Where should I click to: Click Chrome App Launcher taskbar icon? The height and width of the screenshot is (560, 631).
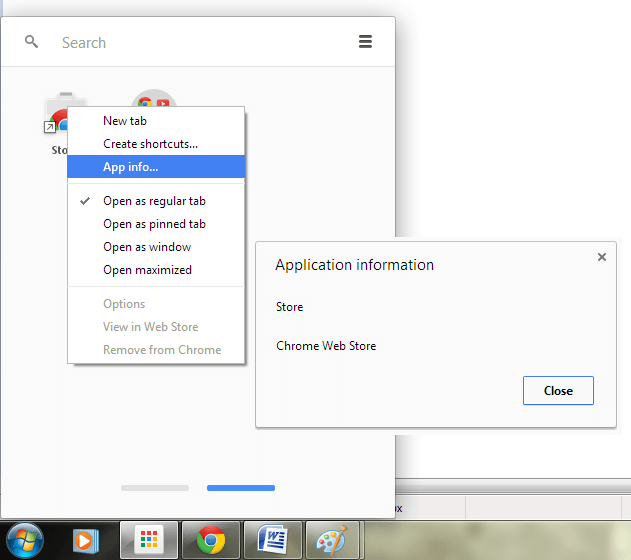click(148, 541)
